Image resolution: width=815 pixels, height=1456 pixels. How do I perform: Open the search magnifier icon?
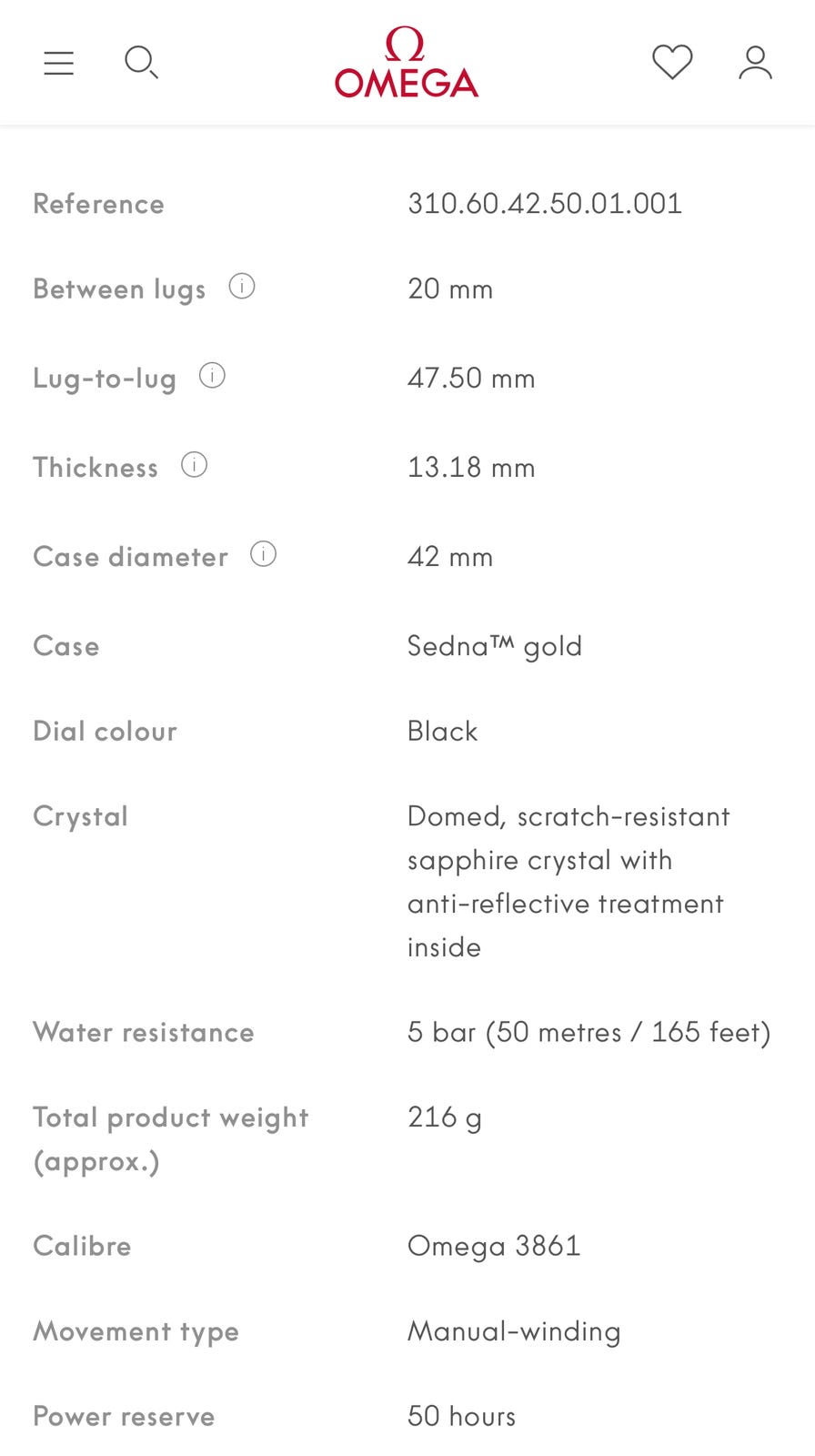click(x=141, y=63)
